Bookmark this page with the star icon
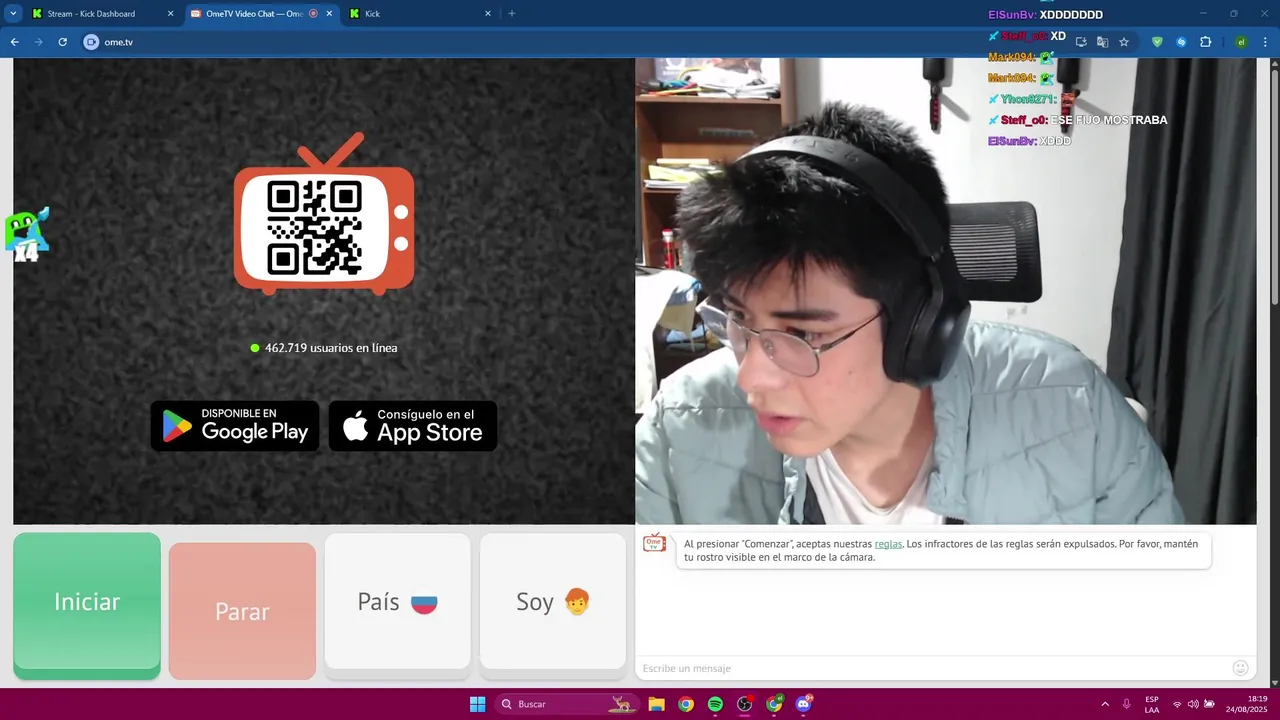Screen dimensions: 1280x720 coord(1124,42)
